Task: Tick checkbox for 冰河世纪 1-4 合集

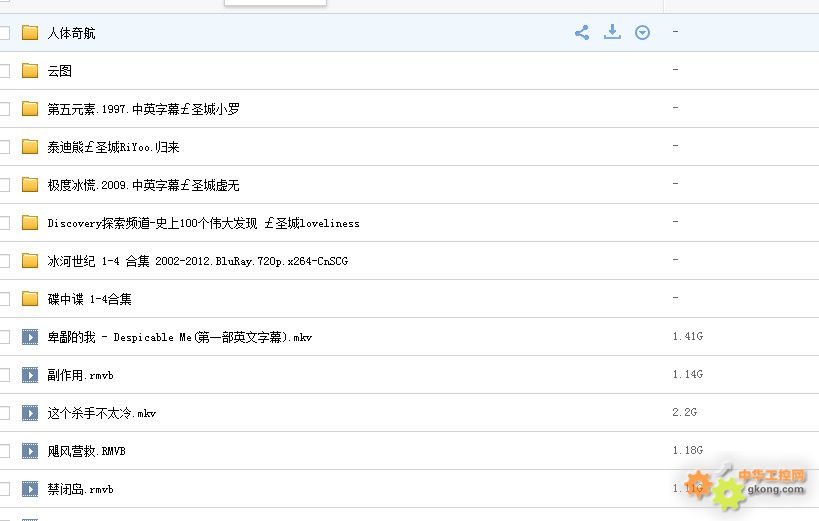Action: (5, 261)
